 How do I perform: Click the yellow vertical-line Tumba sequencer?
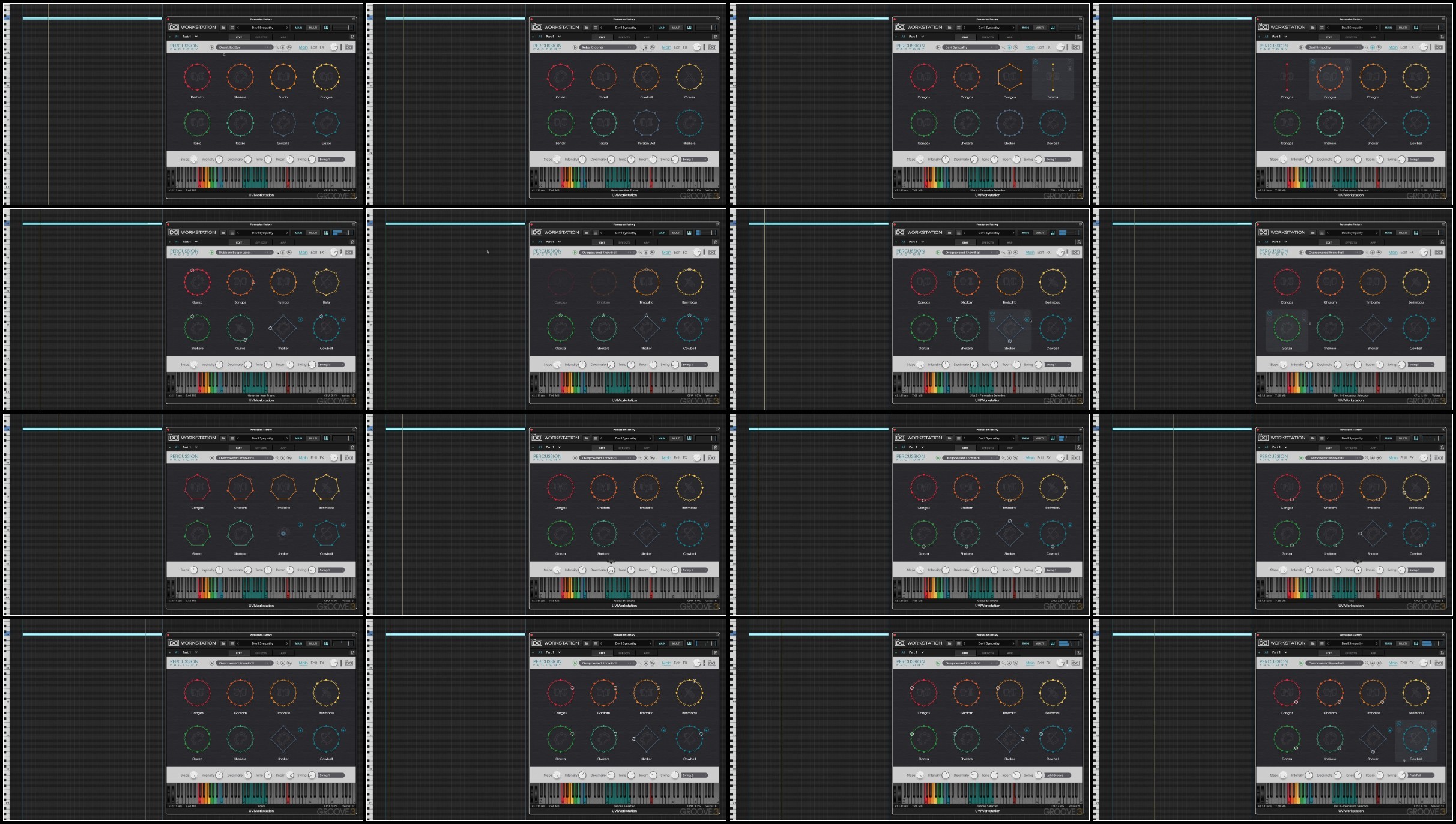click(x=1053, y=77)
